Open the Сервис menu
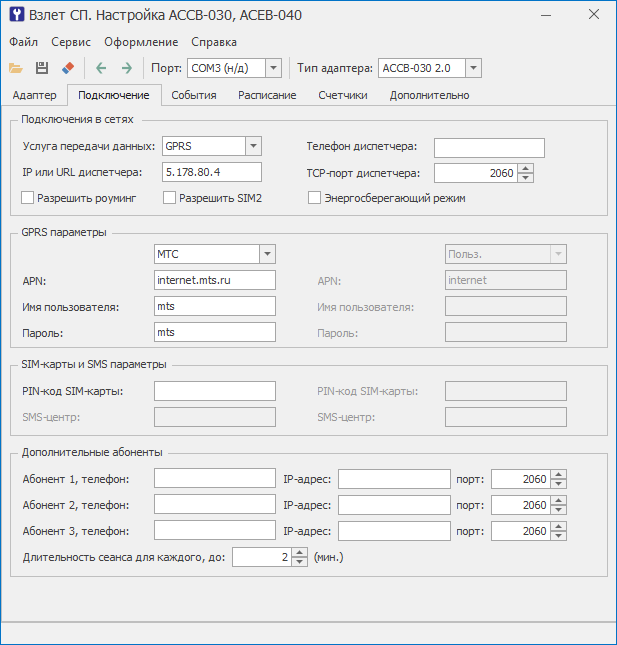This screenshot has height=645, width=617. tap(70, 42)
